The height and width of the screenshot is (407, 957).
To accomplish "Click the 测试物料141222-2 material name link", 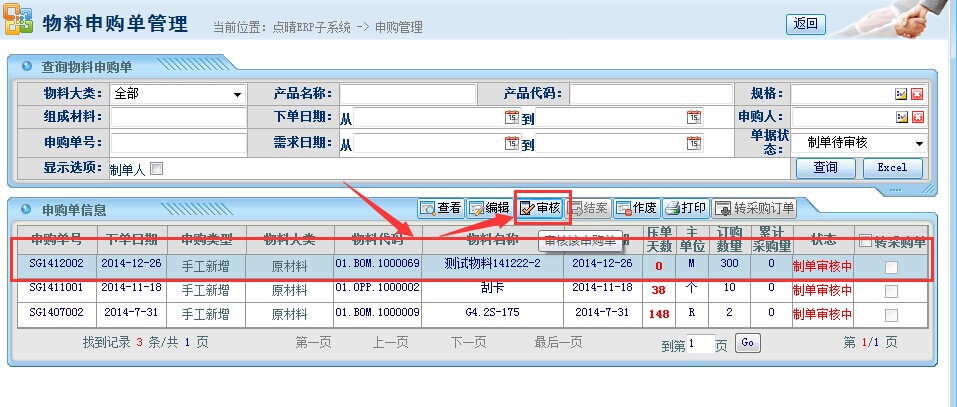I will (492, 265).
